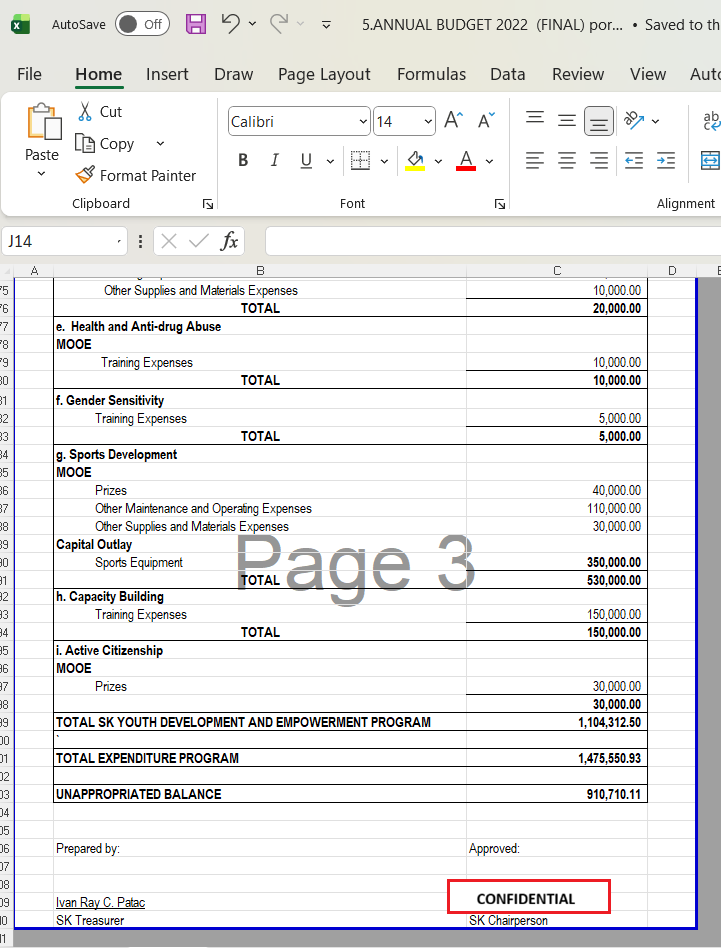Cut the selected cell
721x948 pixels.
100,112
